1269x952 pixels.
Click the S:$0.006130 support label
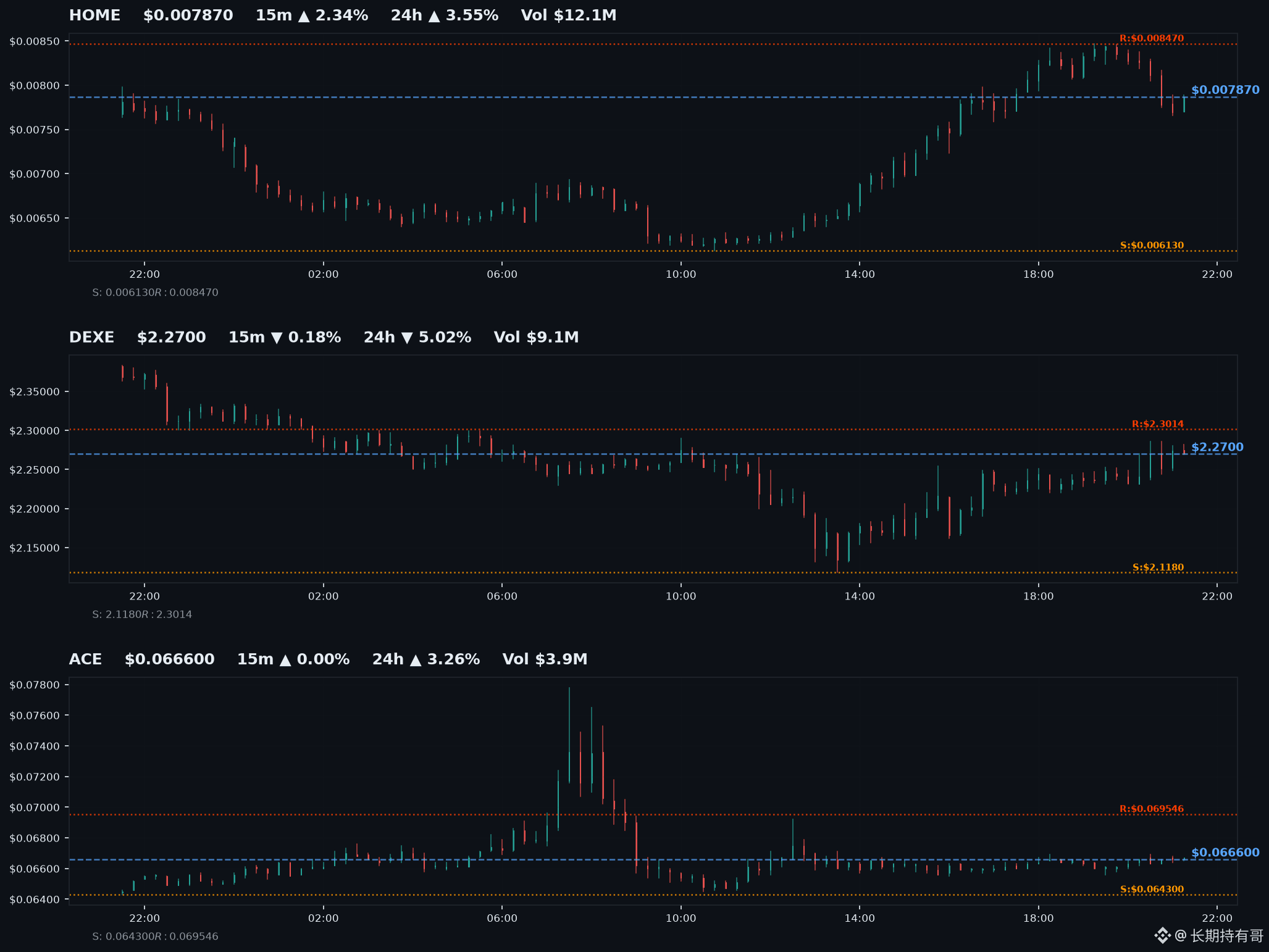tap(1152, 245)
